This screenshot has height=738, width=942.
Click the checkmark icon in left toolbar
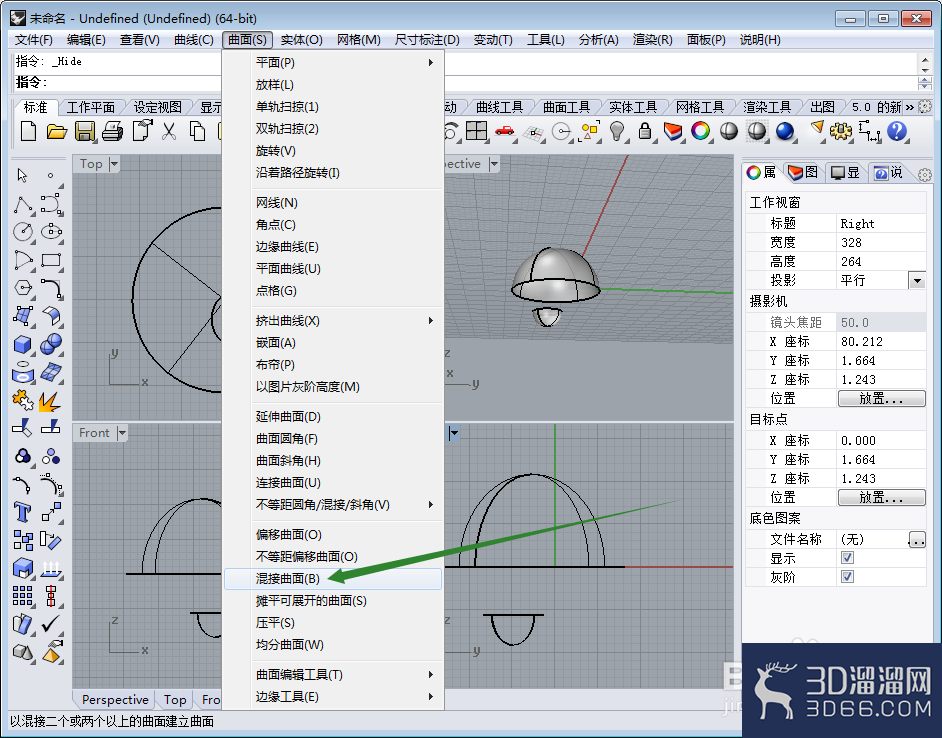(52, 623)
